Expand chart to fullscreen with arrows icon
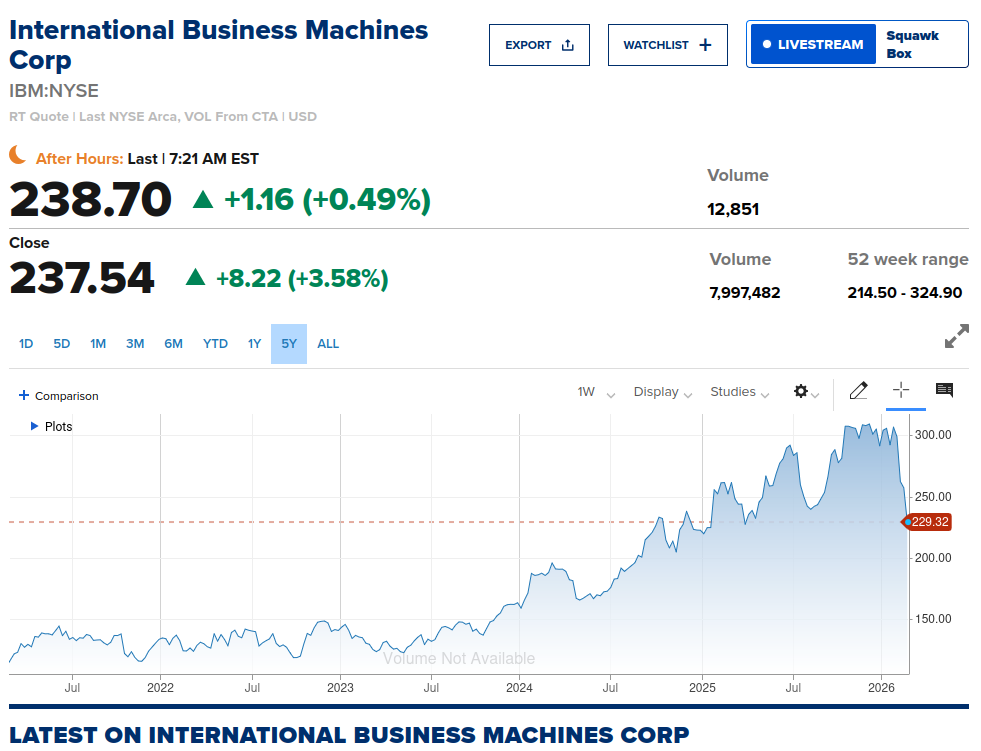This screenshot has width=981, height=751. click(957, 336)
